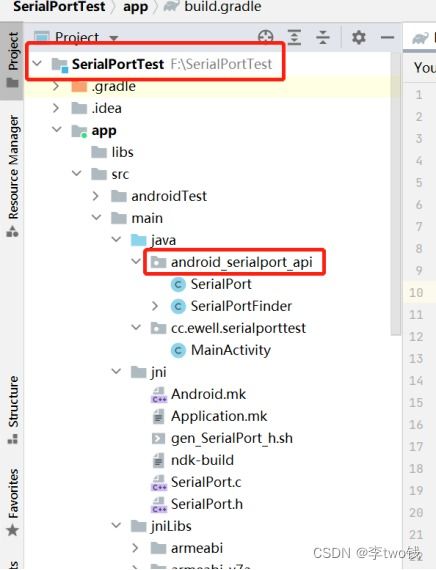This screenshot has height=570, width=436.
Task: Click build.gradle in the breadcrumb bar
Action: pos(223,7)
